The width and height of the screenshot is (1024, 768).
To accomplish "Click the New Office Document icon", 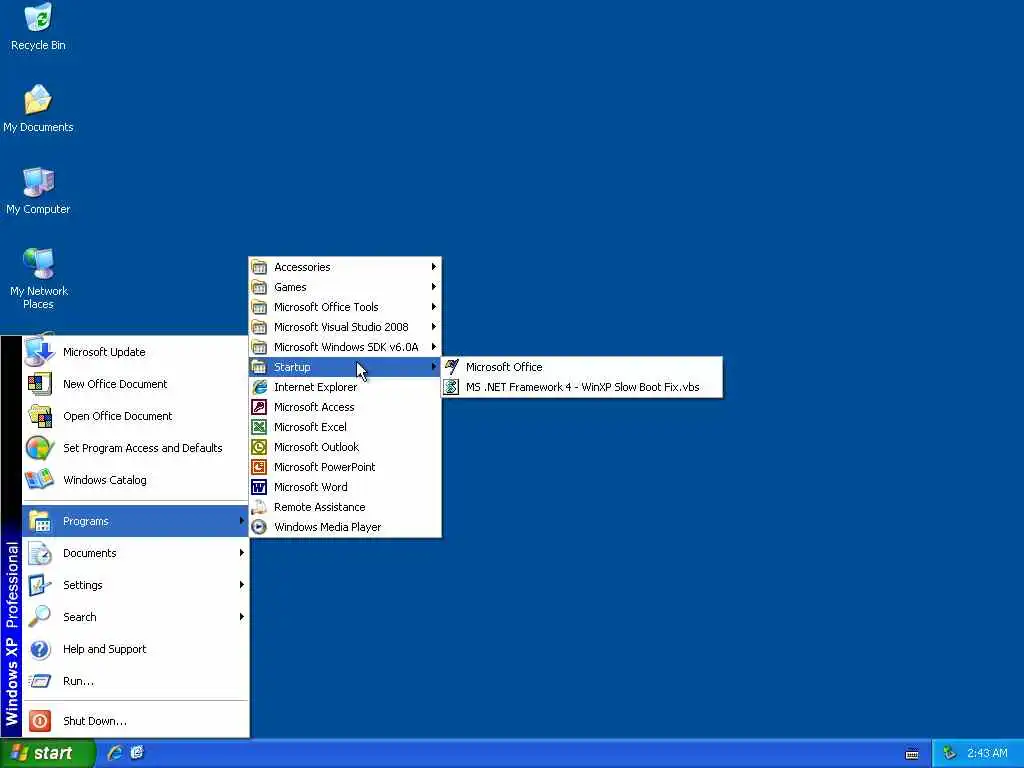I will 39,384.
